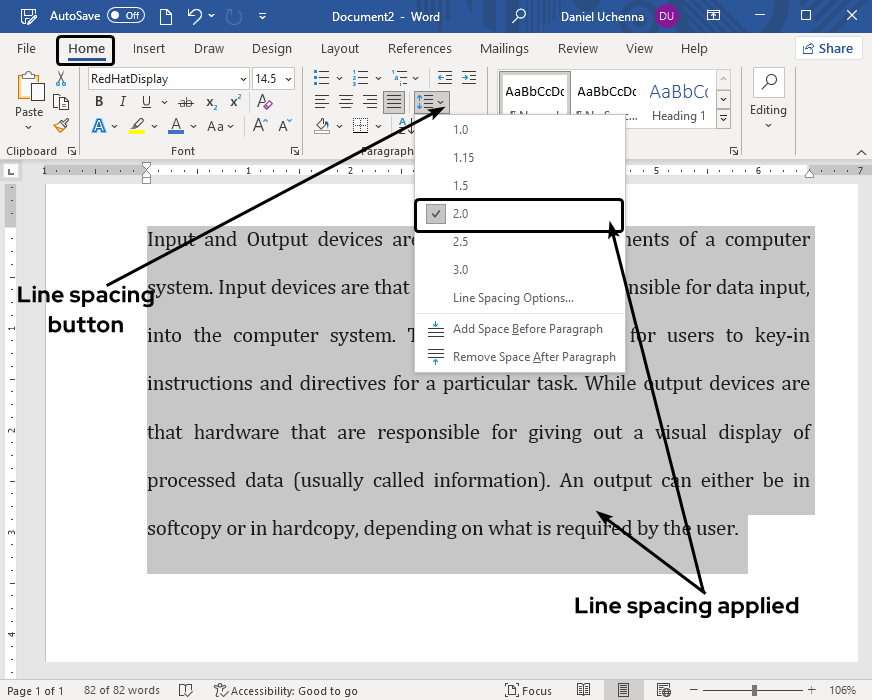Viewport: 872px width, 700px height.
Task: Apply bullet list formatting
Action: coord(321,76)
